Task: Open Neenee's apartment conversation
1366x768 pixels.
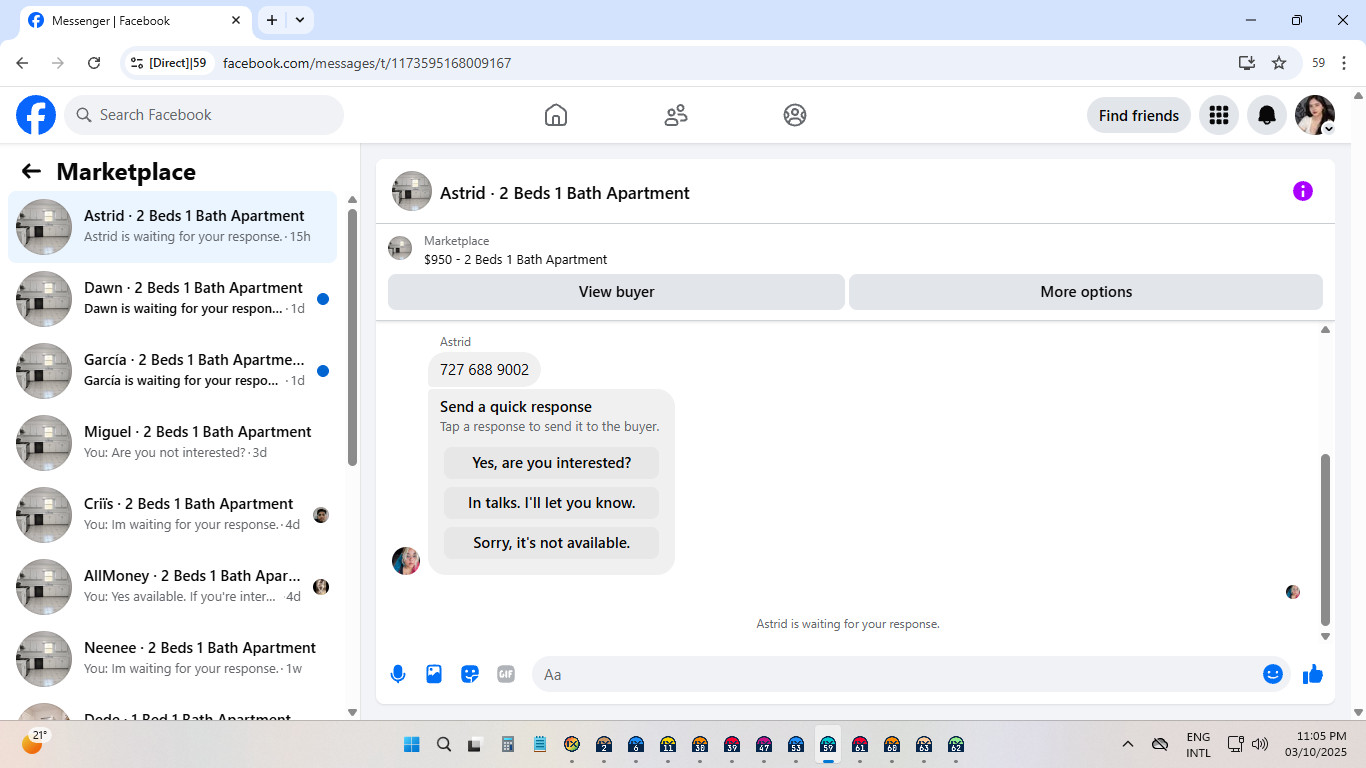Action: point(173,659)
